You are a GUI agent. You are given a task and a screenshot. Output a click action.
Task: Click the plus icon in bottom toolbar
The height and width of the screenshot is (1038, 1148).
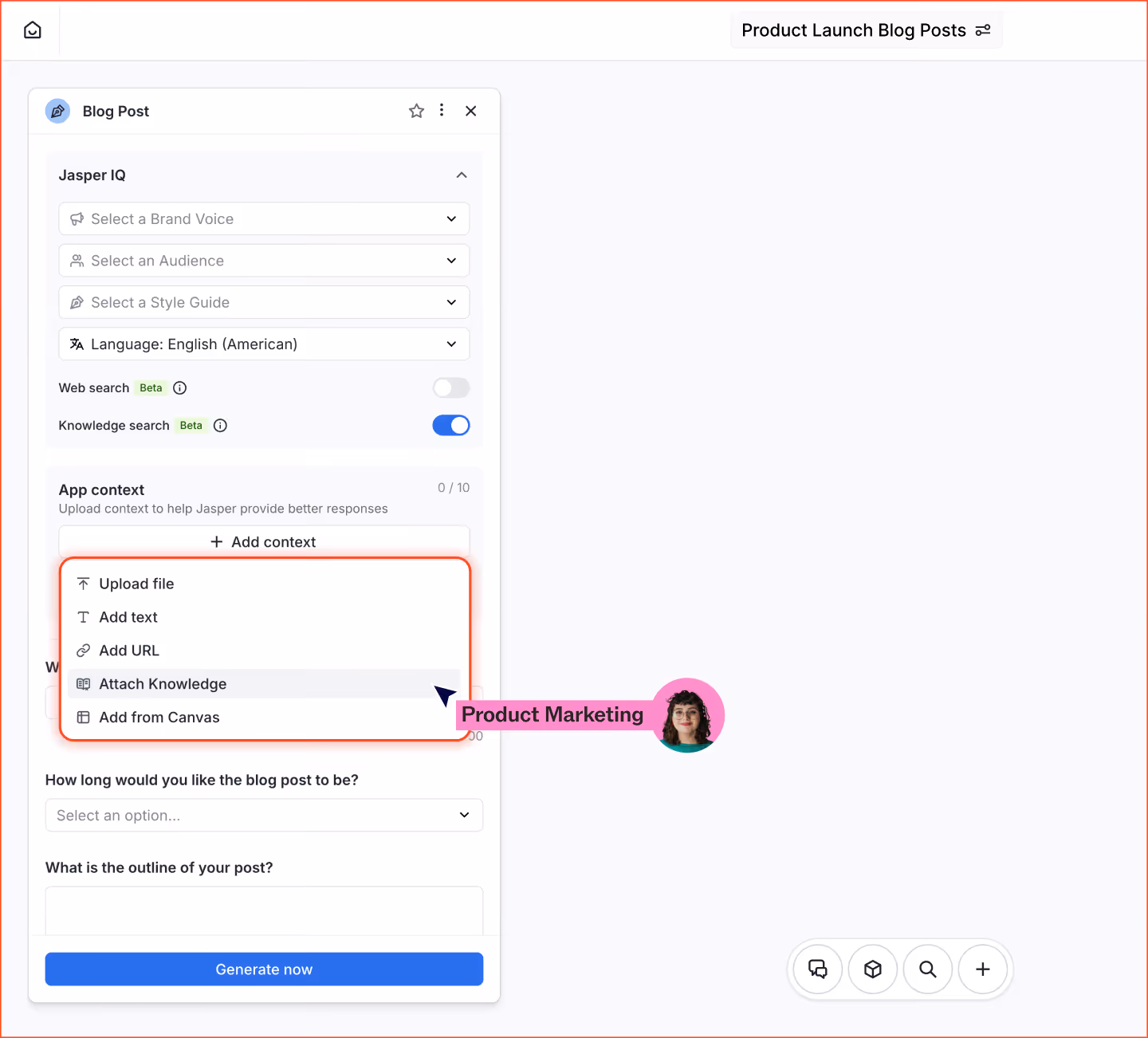click(x=982, y=969)
